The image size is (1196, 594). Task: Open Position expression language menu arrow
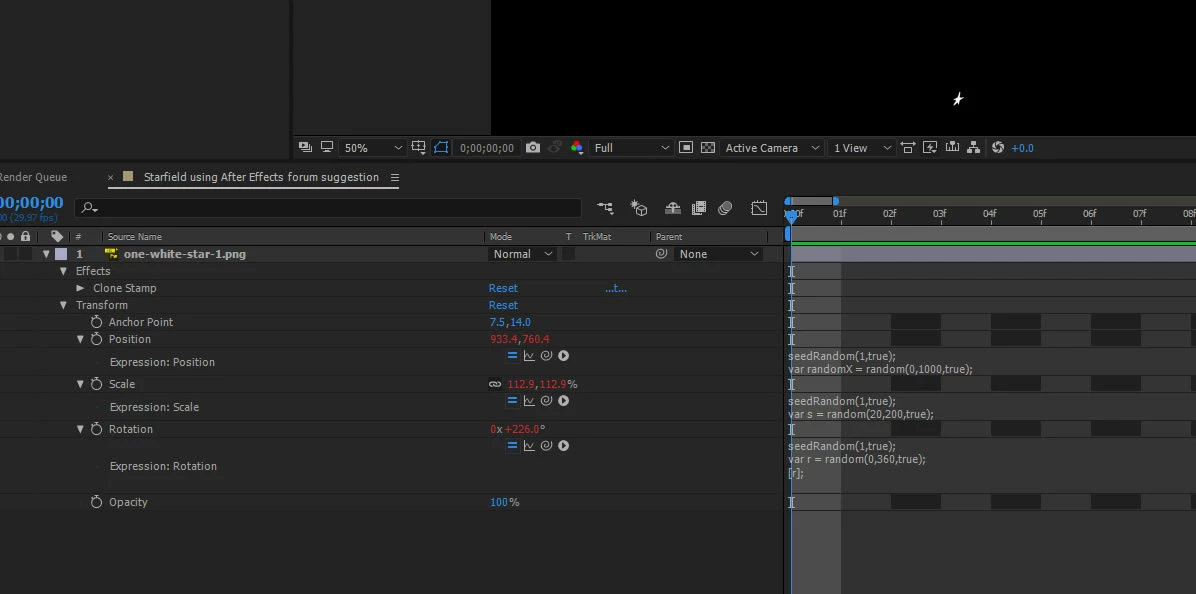pos(564,355)
